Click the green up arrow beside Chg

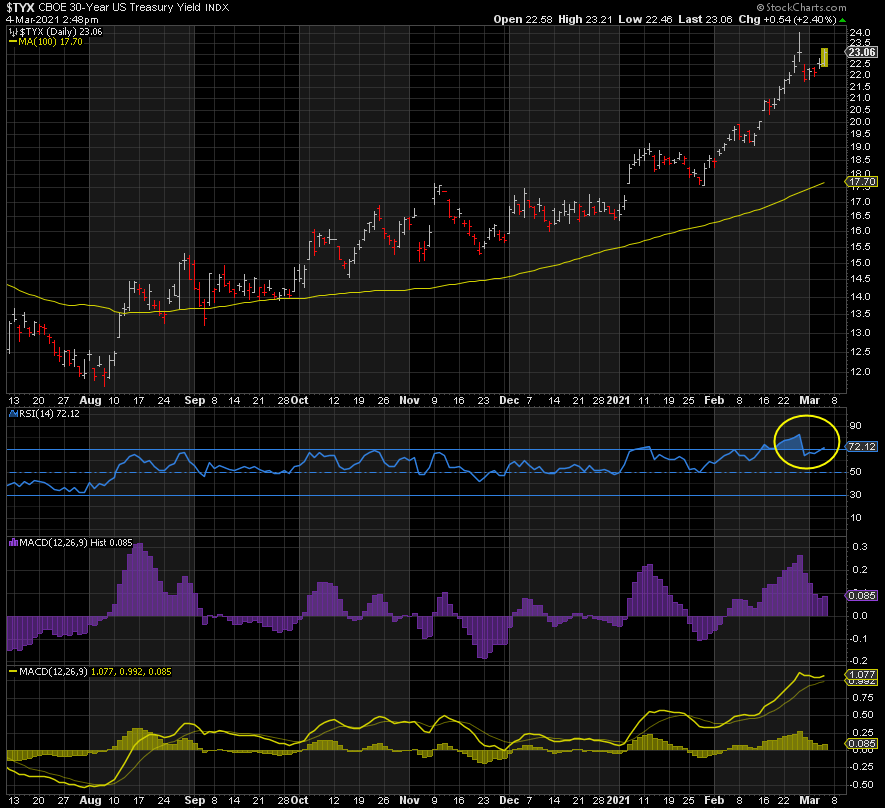(842, 19)
